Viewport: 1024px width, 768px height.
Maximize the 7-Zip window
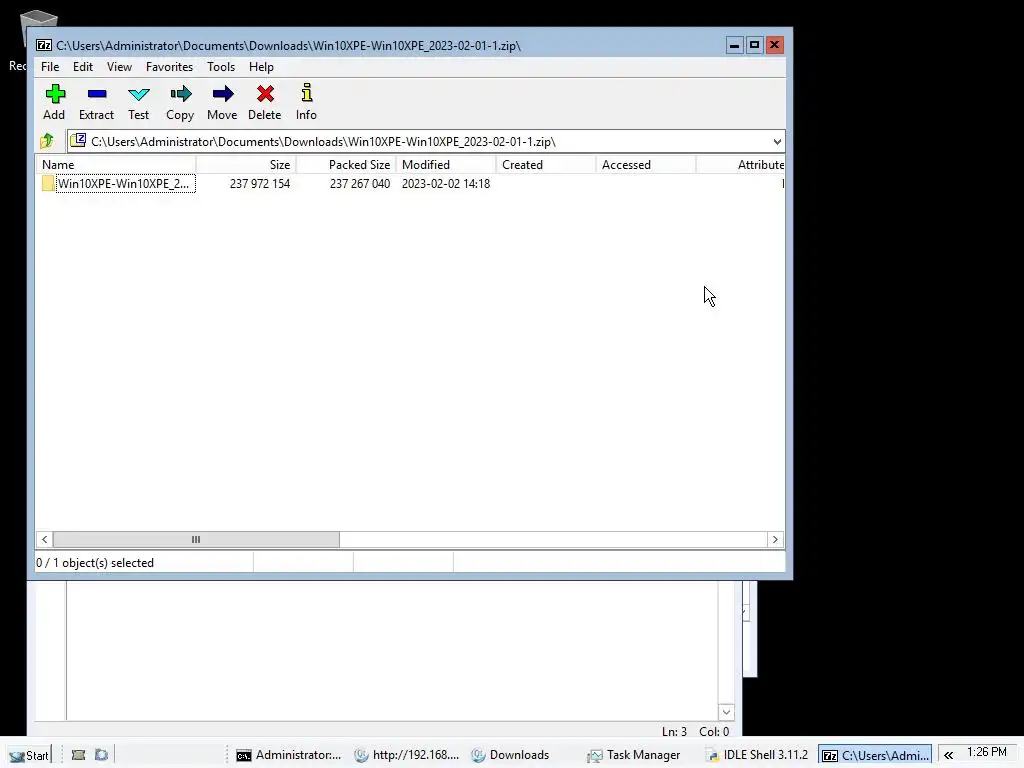754,45
